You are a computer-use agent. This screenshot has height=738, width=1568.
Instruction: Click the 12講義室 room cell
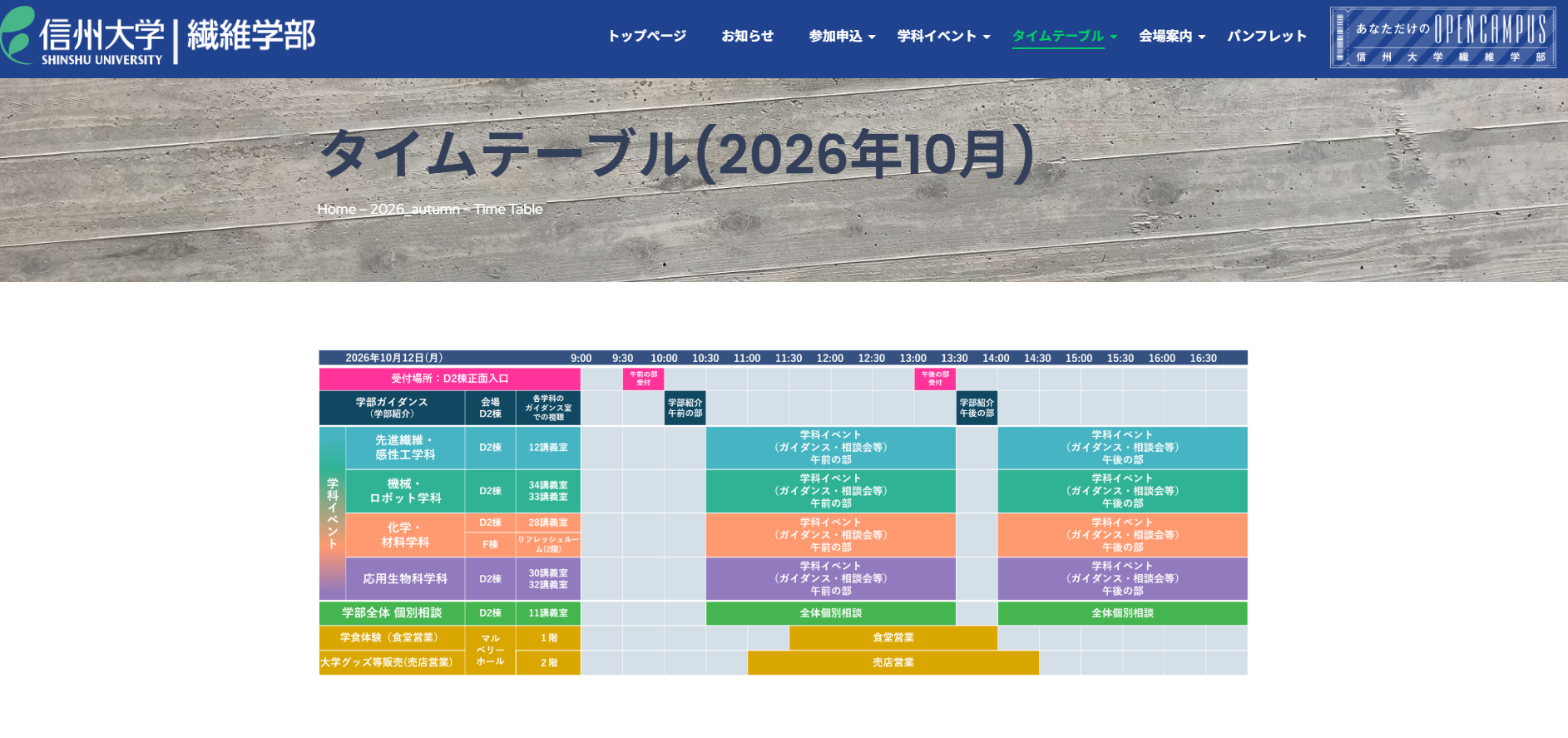pos(548,448)
